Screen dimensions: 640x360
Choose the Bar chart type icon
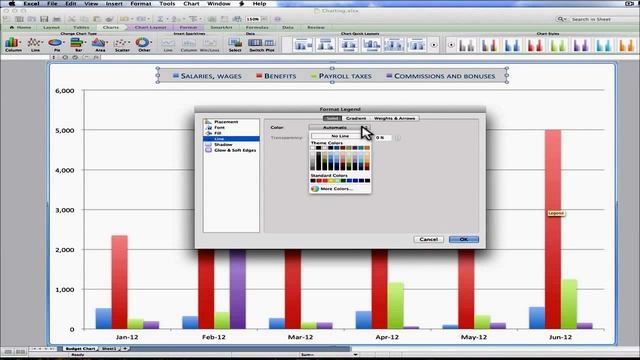77,42
